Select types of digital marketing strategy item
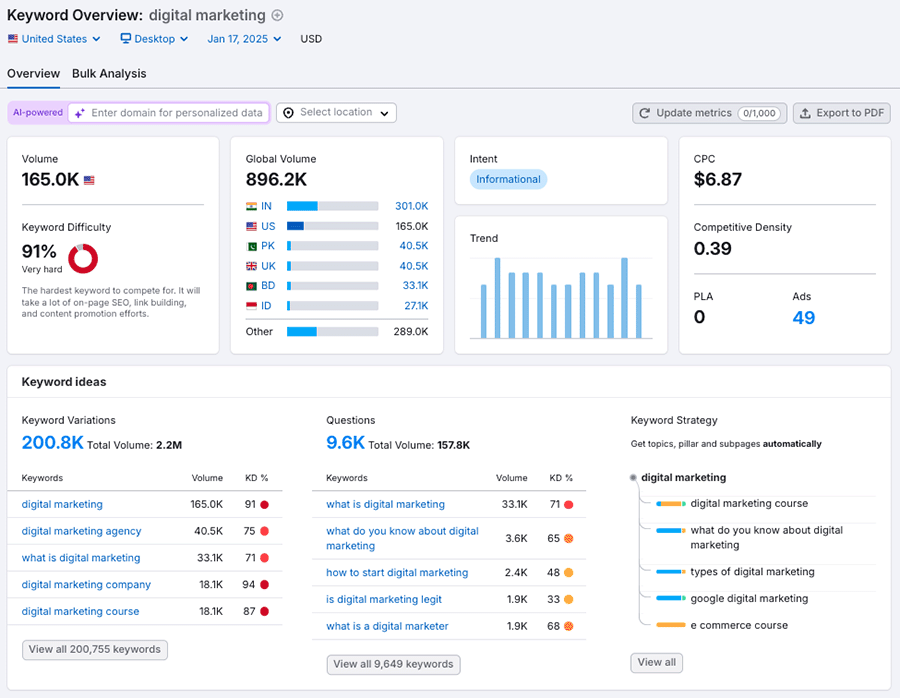900x698 pixels. 752,572
